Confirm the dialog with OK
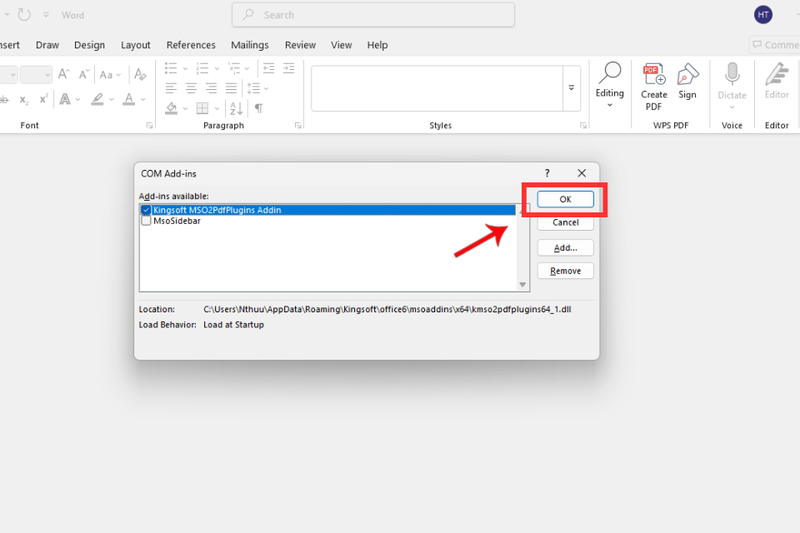800x533 pixels. tap(565, 199)
